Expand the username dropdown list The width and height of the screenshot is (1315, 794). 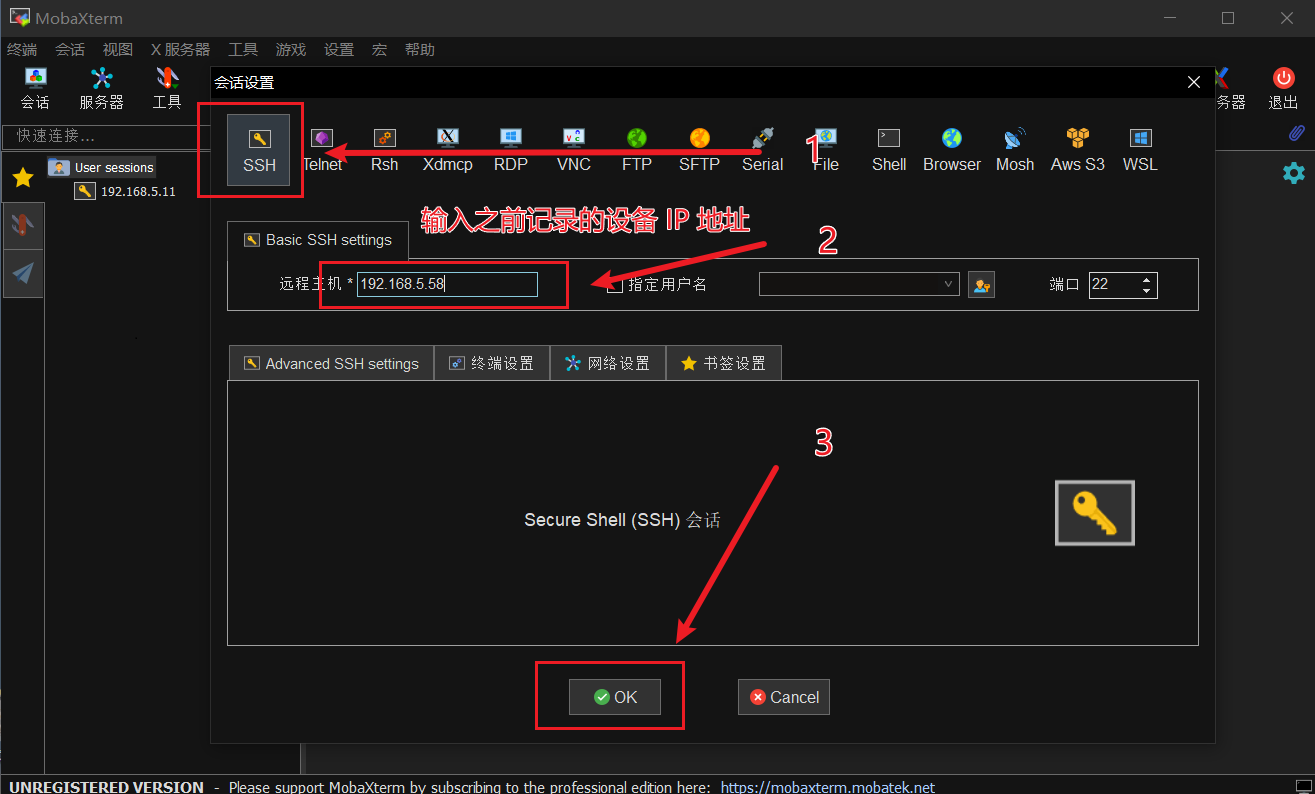pyautogui.click(x=949, y=285)
